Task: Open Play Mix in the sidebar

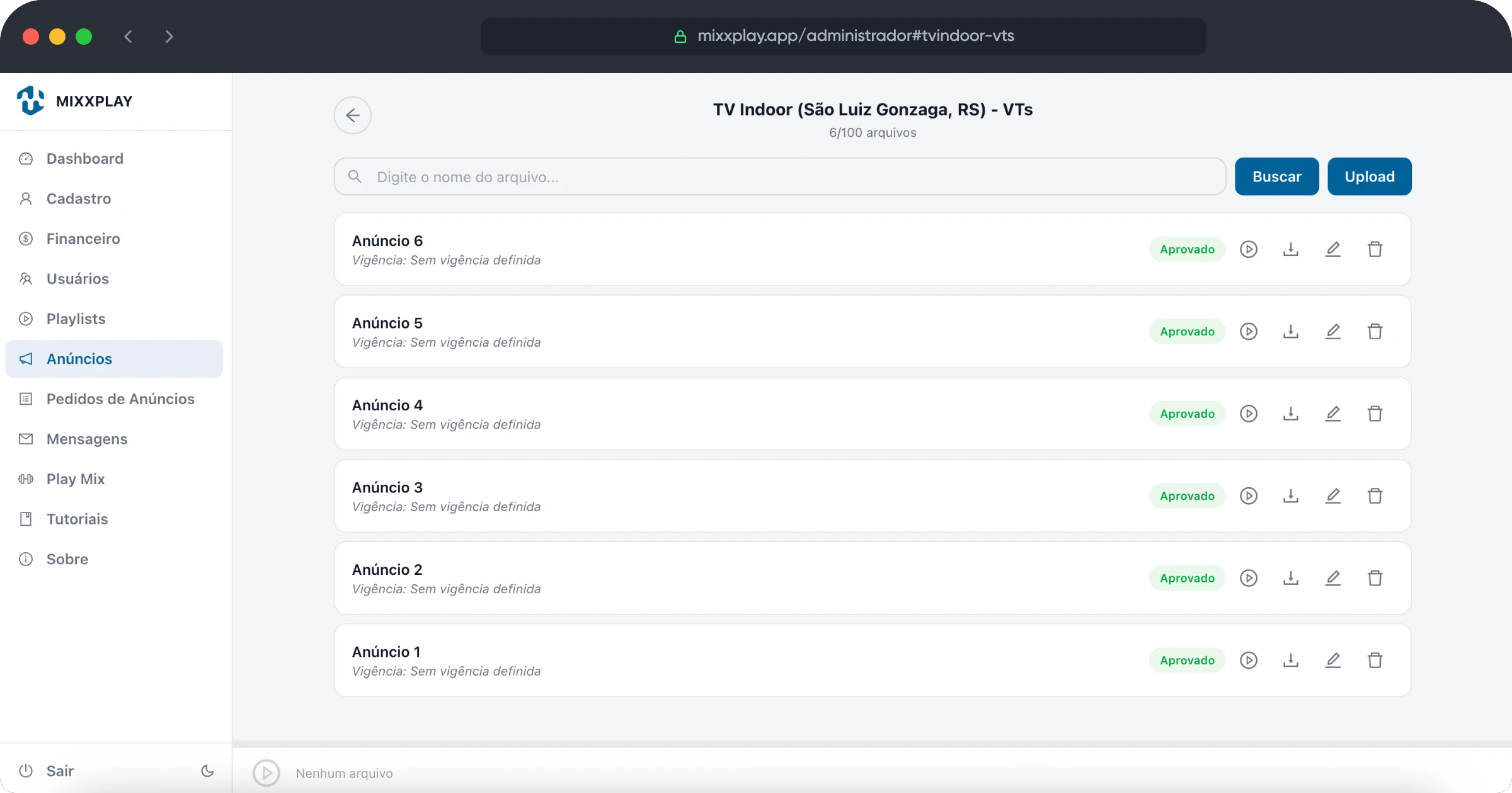Action: click(x=114, y=479)
